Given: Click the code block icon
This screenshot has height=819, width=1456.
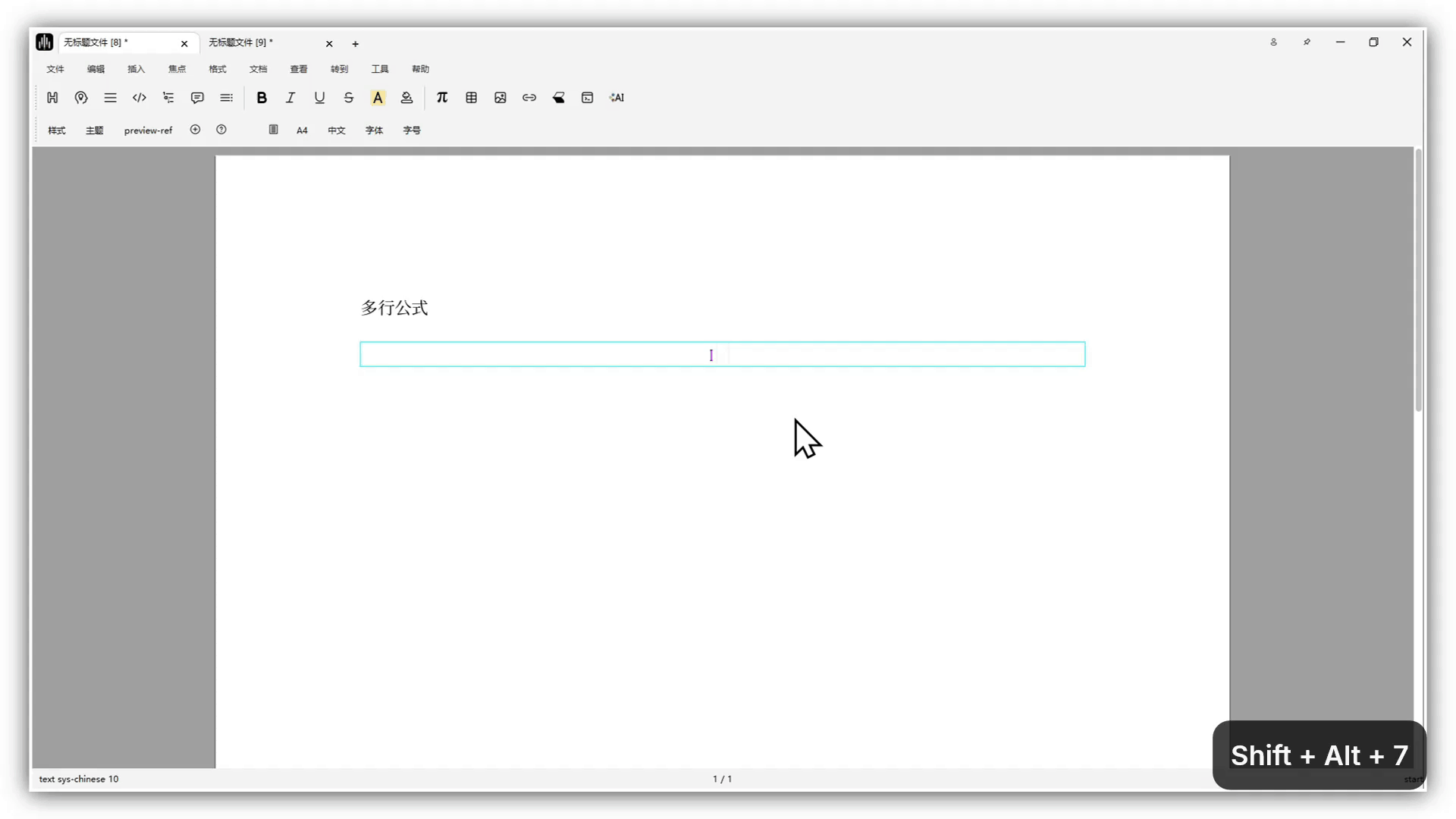Looking at the screenshot, I should tap(139, 98).
